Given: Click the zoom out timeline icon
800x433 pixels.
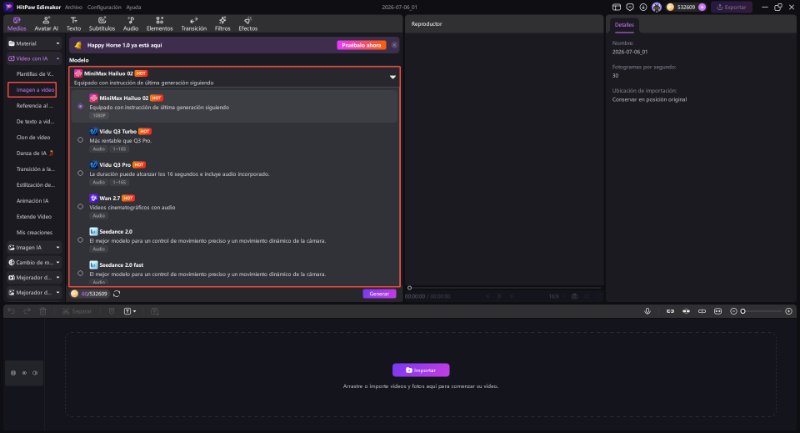Looking at the screenshot, I should [x=734, y=311].
